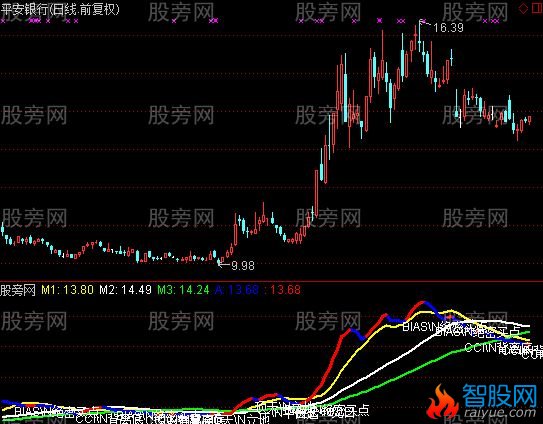543x424 pixels.
Task: Select the red 13.68 indicator value
Action: tap(285, 290)
